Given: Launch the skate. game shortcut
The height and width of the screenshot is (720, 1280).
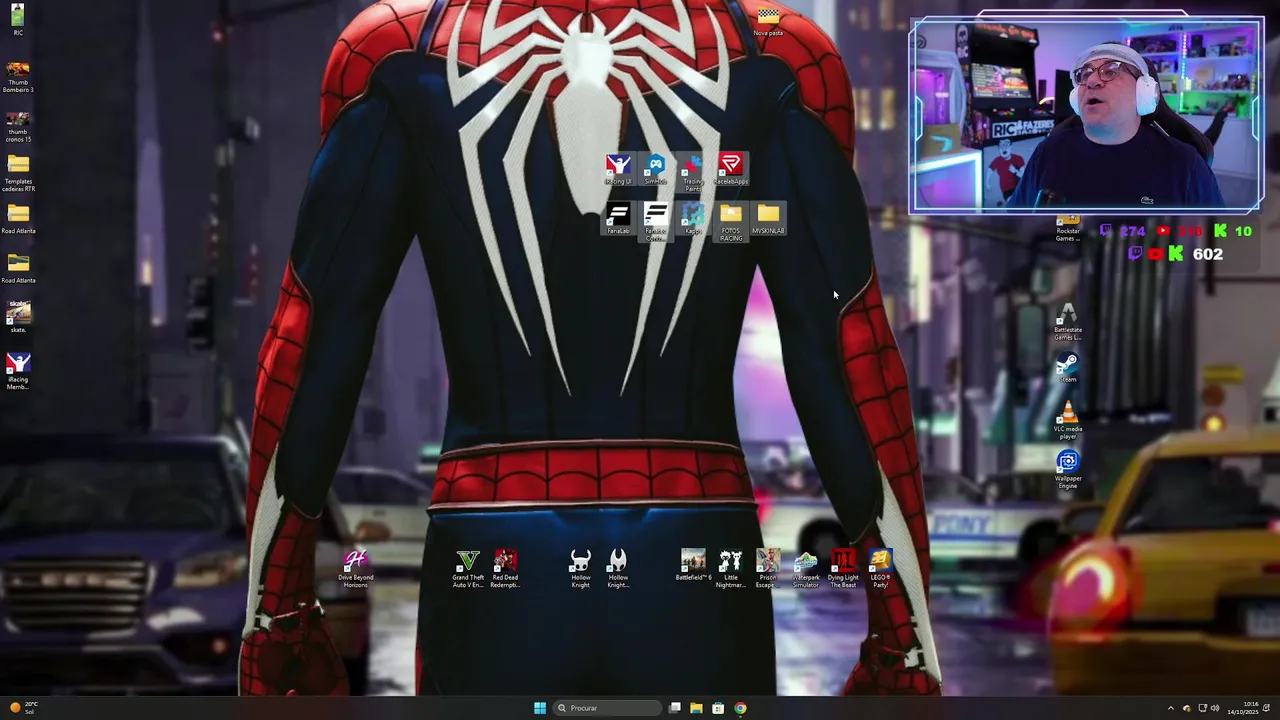Looking at the screenshot, I should coord(18,318).
